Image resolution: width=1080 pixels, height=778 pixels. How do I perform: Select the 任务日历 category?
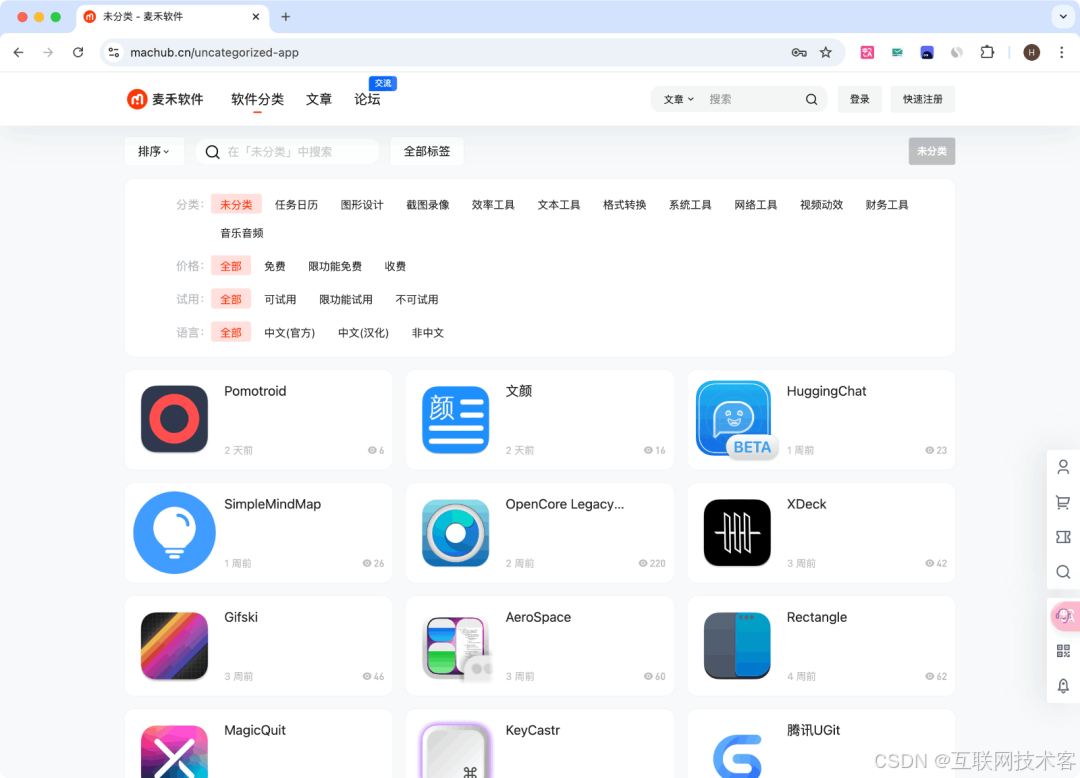296,204
